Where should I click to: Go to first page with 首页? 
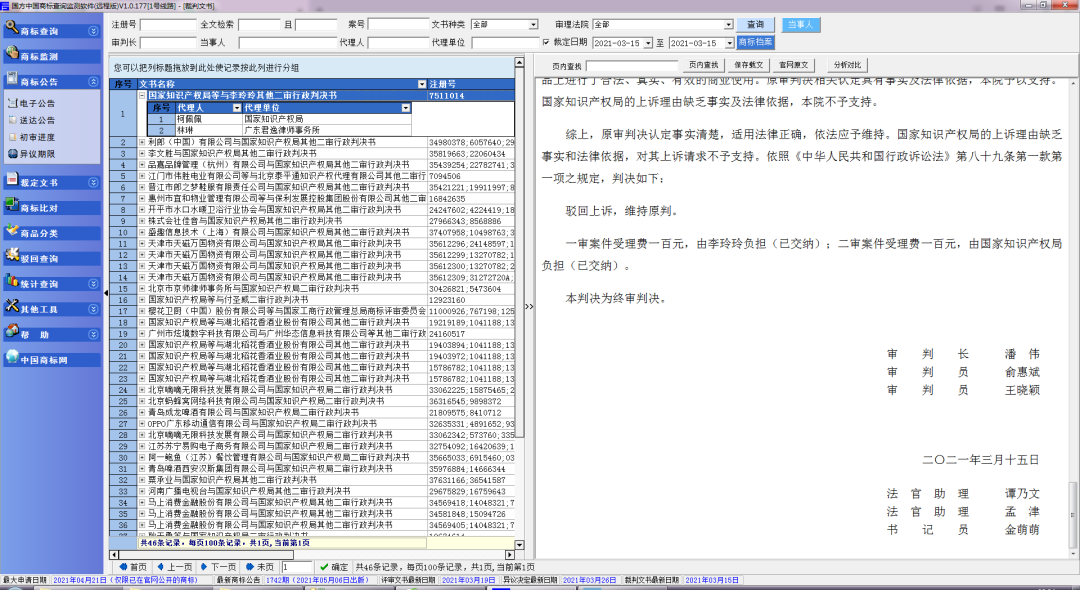point(132,567)
